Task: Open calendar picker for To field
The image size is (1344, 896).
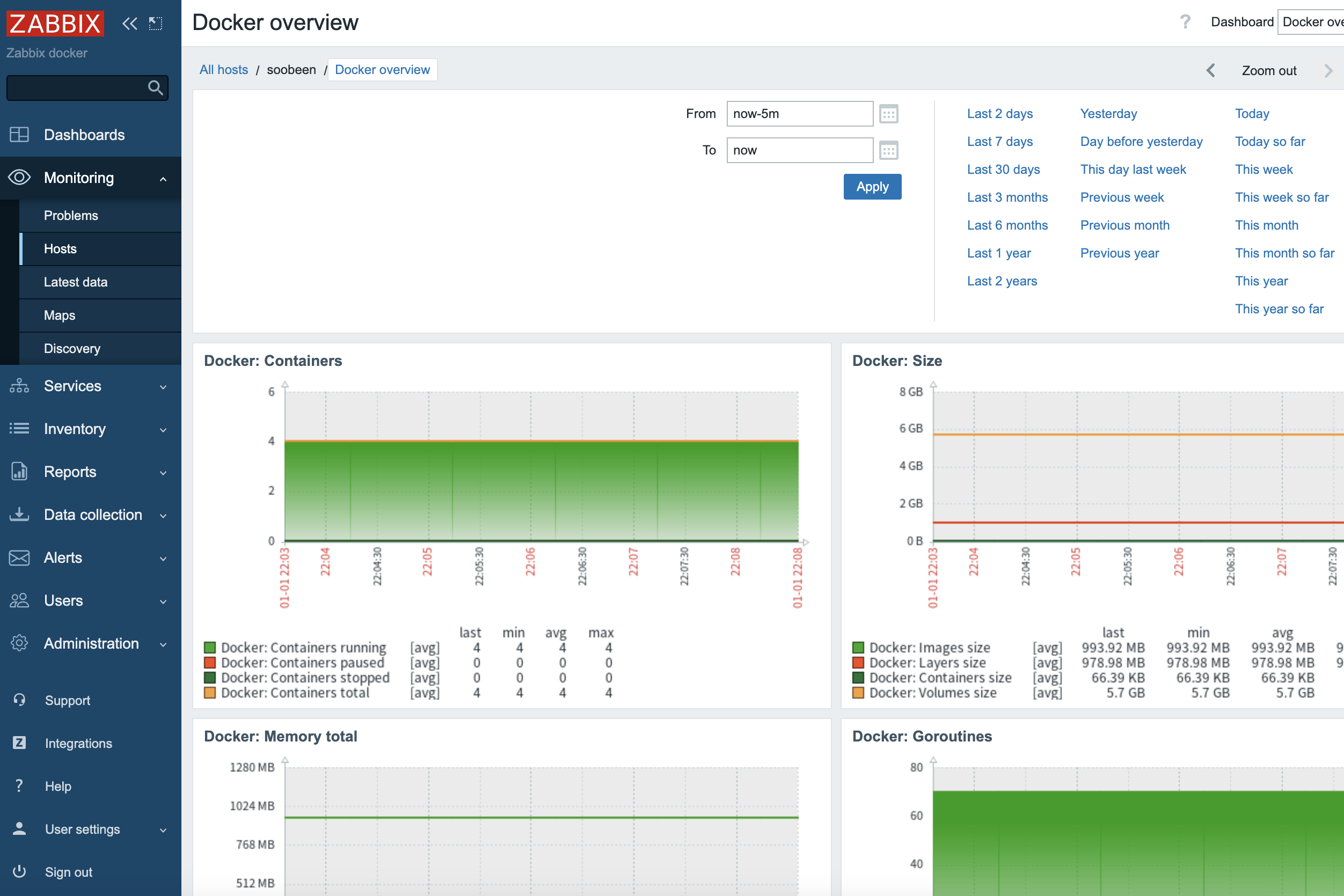Action: pyautogui.click(x=888, y=150)
